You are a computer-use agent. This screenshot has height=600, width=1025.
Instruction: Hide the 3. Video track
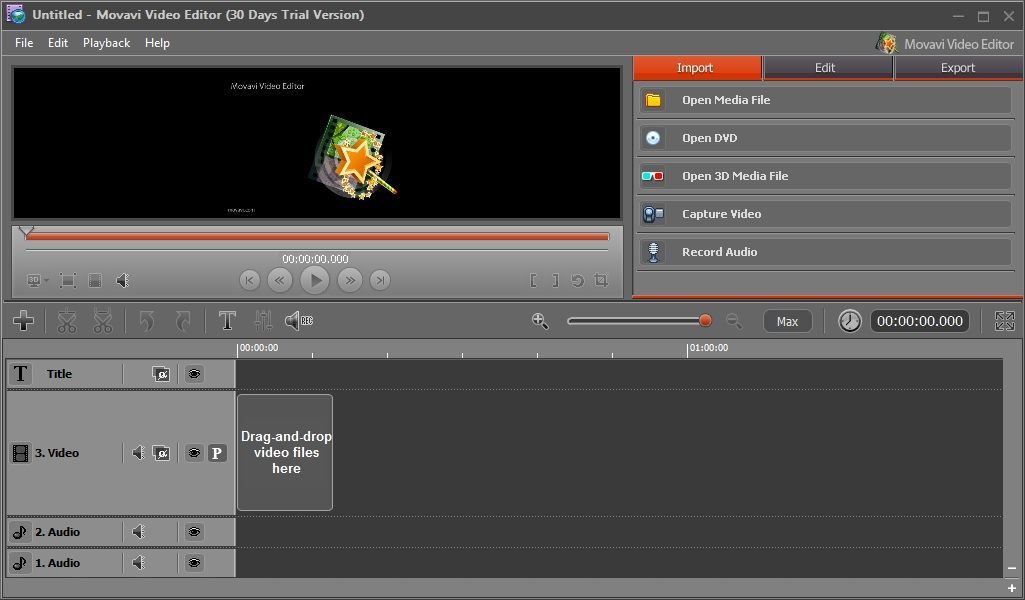pyautogui.click(x=194, y=452)
